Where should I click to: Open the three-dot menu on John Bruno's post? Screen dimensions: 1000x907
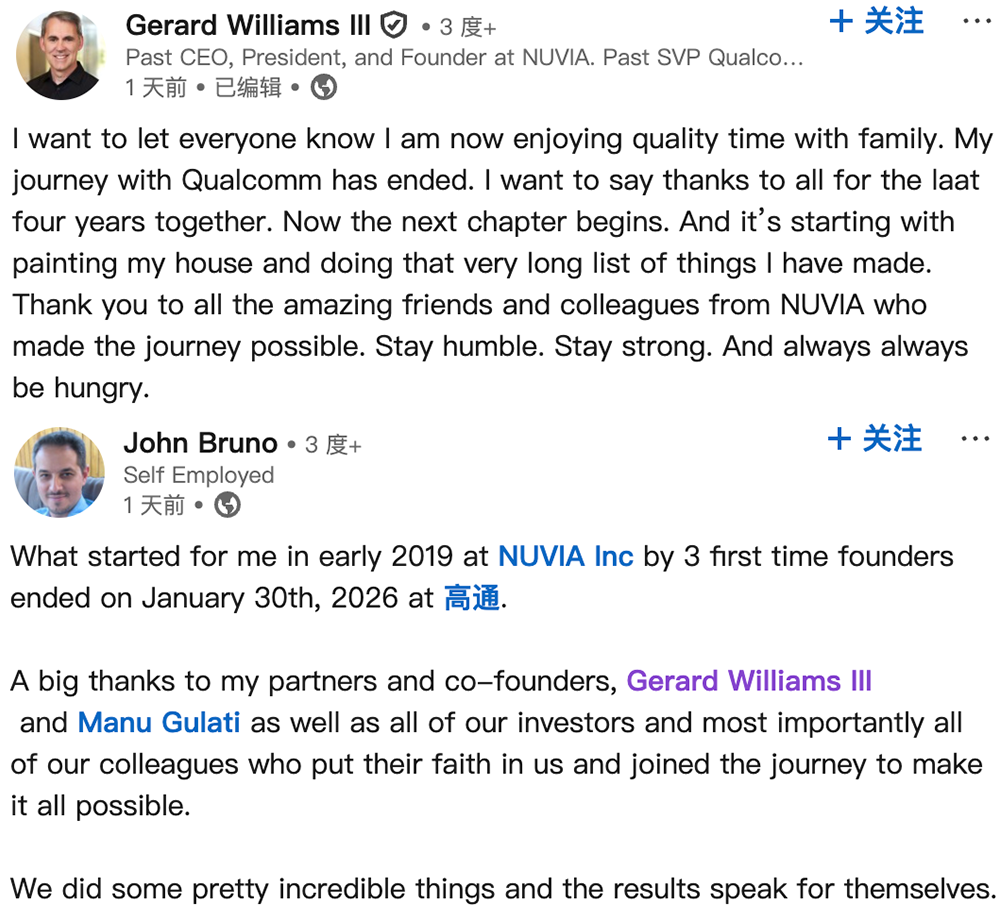[x=975, y=439]
